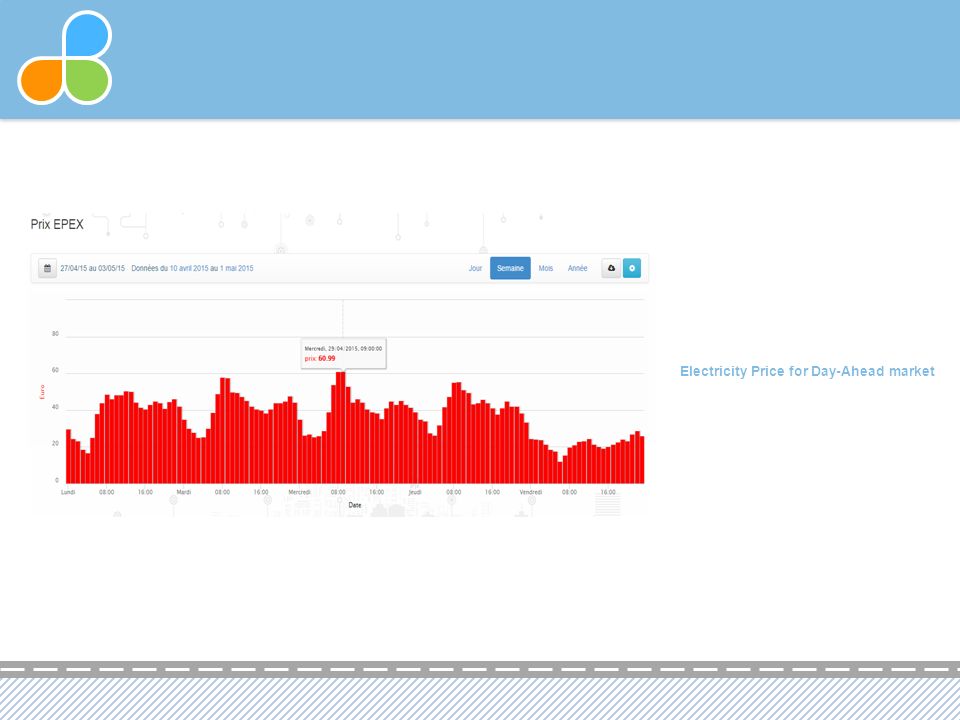The width and height of the screenshot is (960, 720).
Task: Click the Jeudi x-axis label
Action: [x=415, y=492]
